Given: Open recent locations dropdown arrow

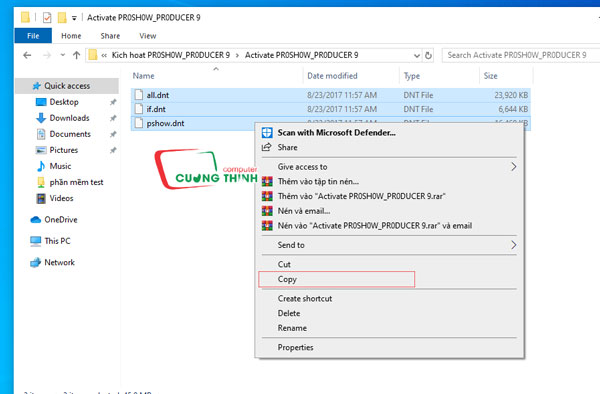Looking at the screenshot, I should (x=63, y=55).
